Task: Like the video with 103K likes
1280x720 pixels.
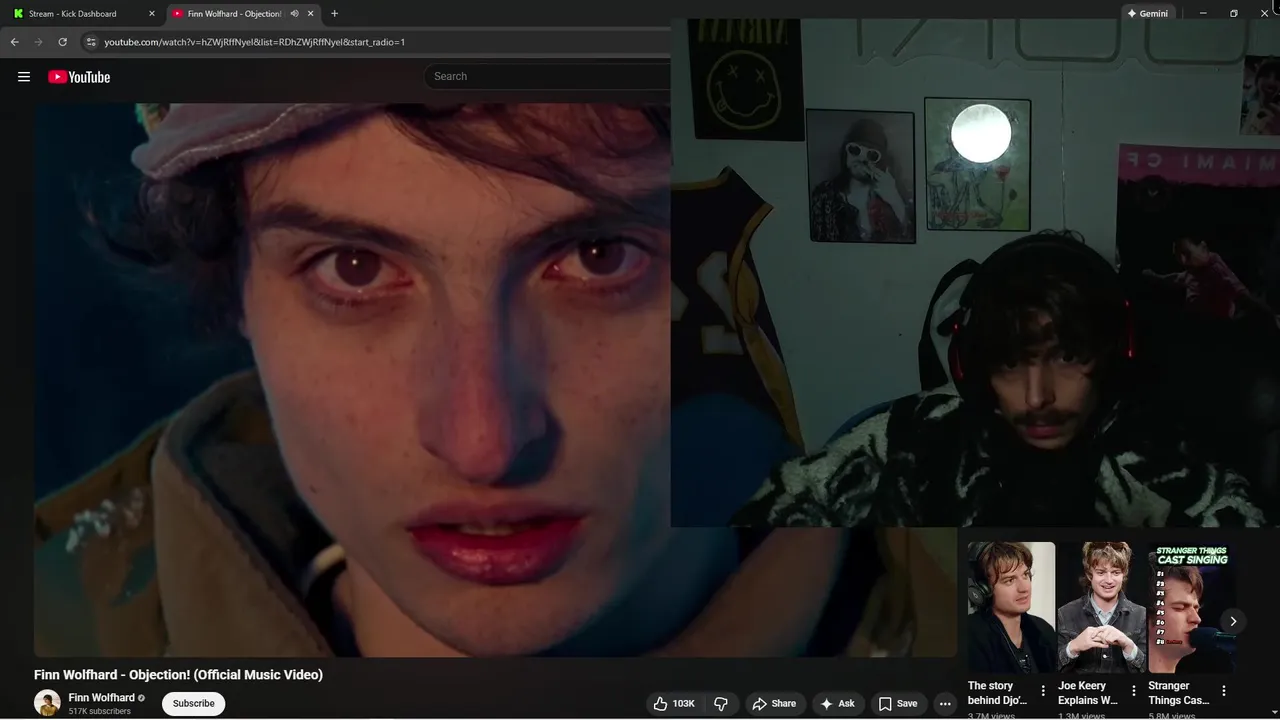Action: click(x=674, y=704)
